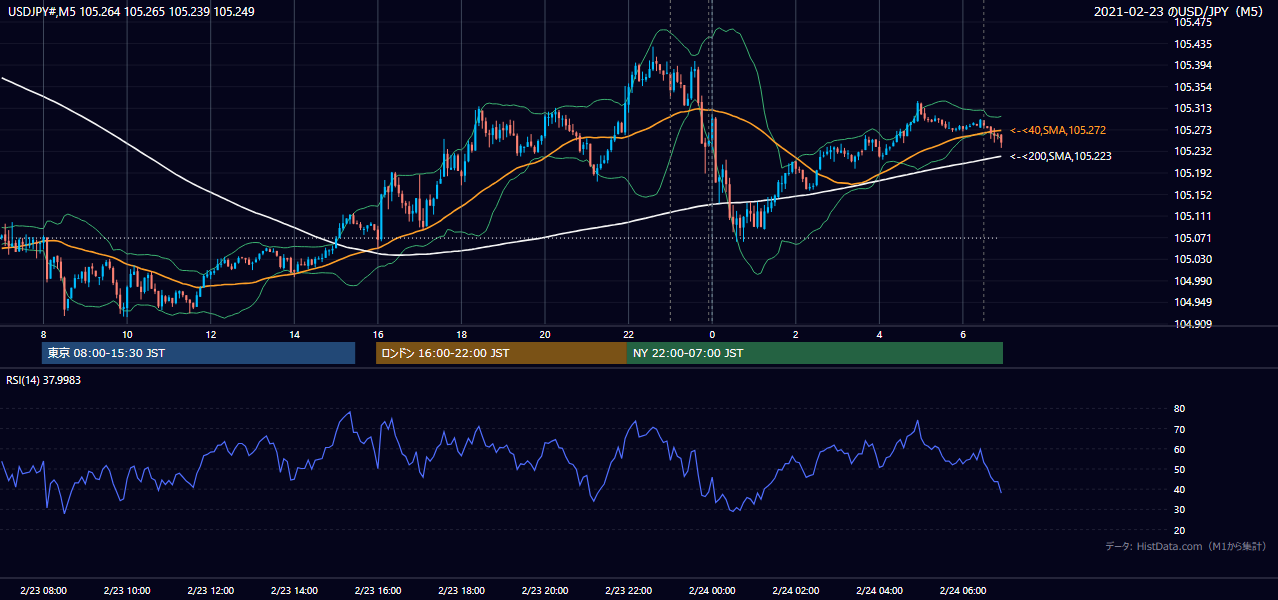The width and height of the screenshot is (1278, 600).
Task: Click the chart title 2021-02-23 のUSD/JPY (M5)
Action: [x=1180, y=11]
